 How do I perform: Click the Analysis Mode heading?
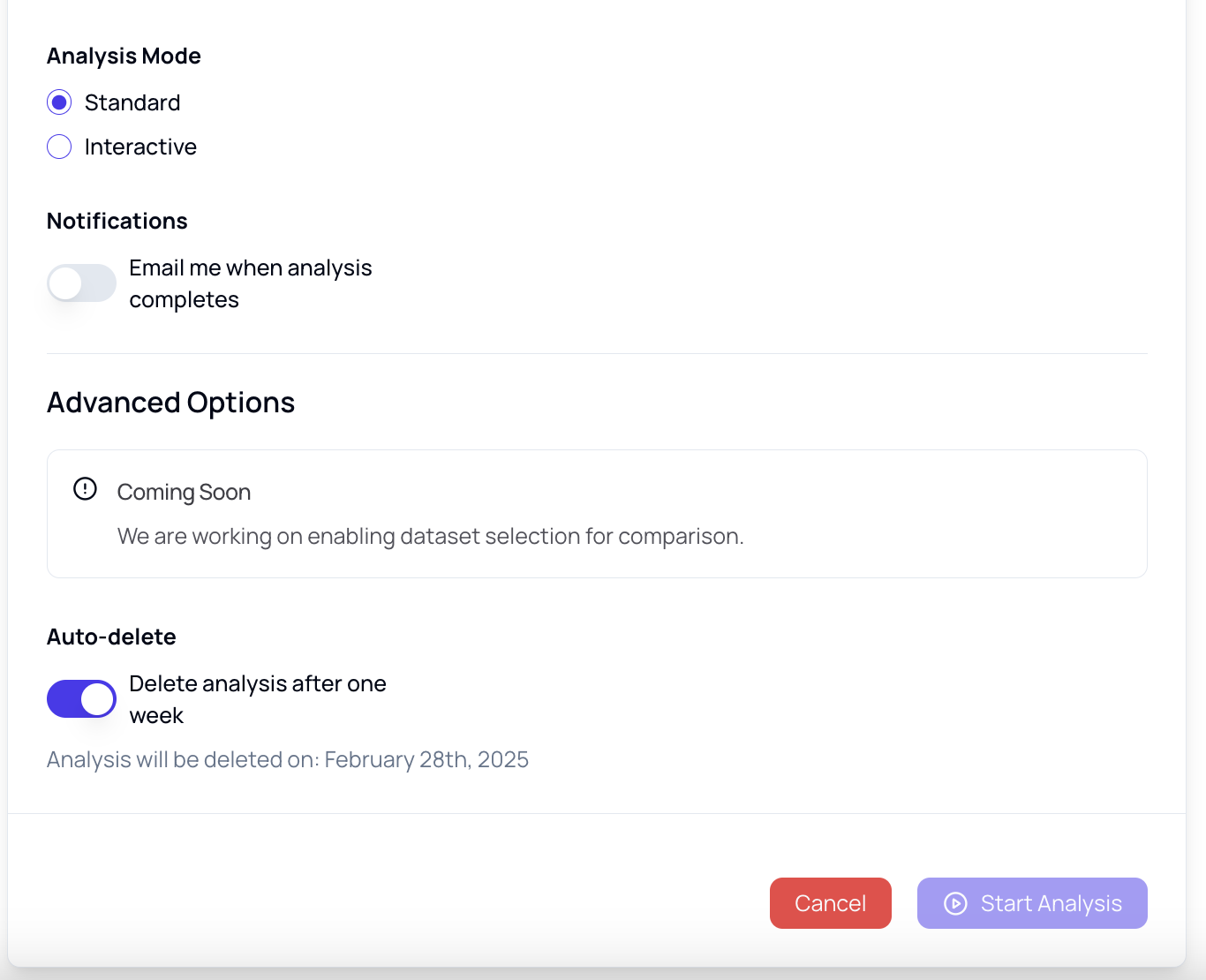(124, 56)
